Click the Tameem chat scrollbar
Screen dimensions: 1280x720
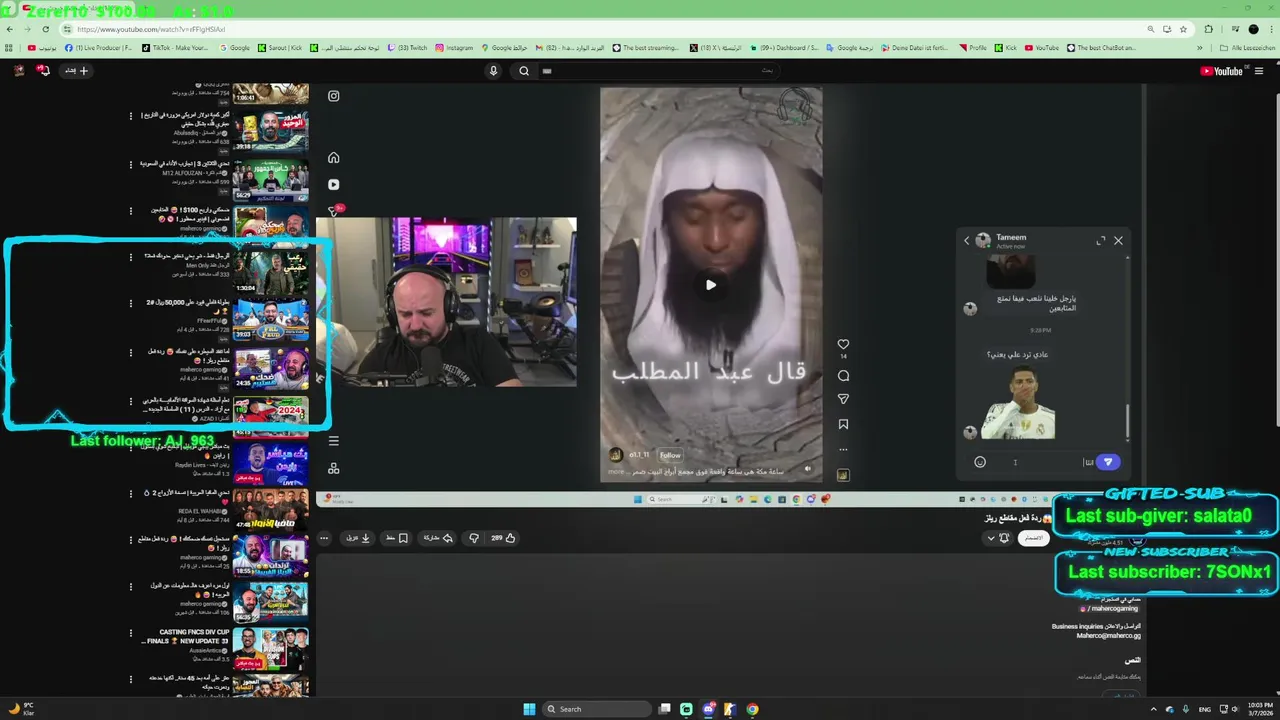(x=1128, y=420)
